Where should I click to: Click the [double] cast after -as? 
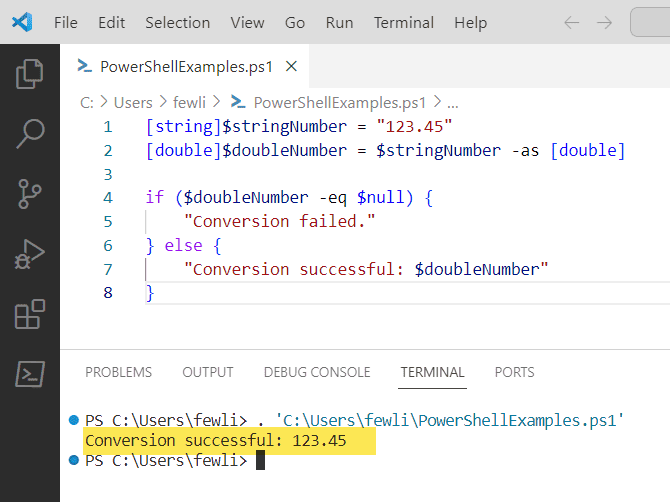point(588,150)
